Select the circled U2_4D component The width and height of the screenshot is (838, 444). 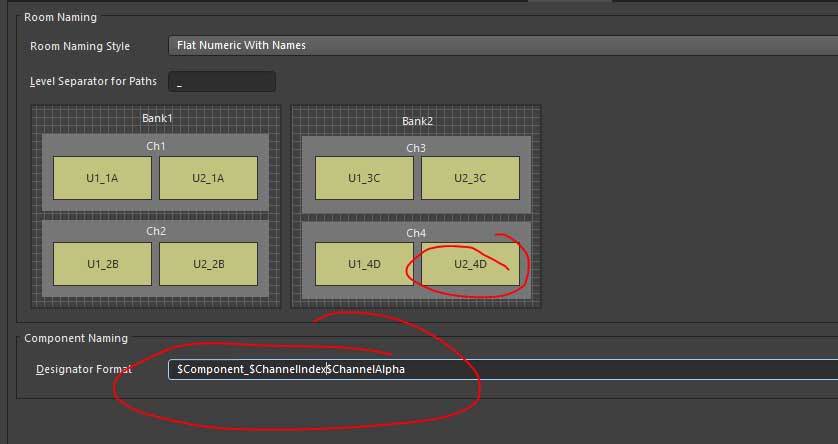point(470,264)
